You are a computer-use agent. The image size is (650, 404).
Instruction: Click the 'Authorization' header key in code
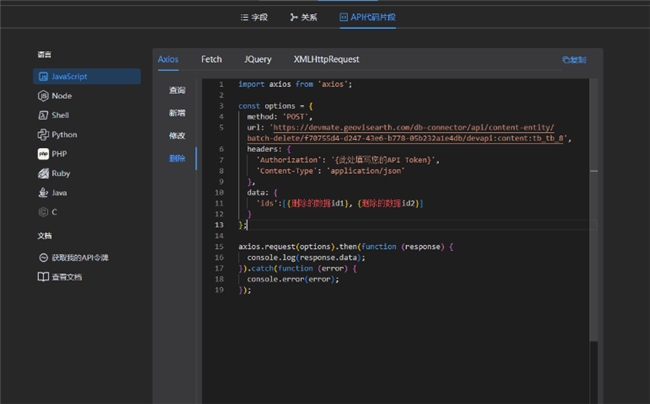coord(287,160)
